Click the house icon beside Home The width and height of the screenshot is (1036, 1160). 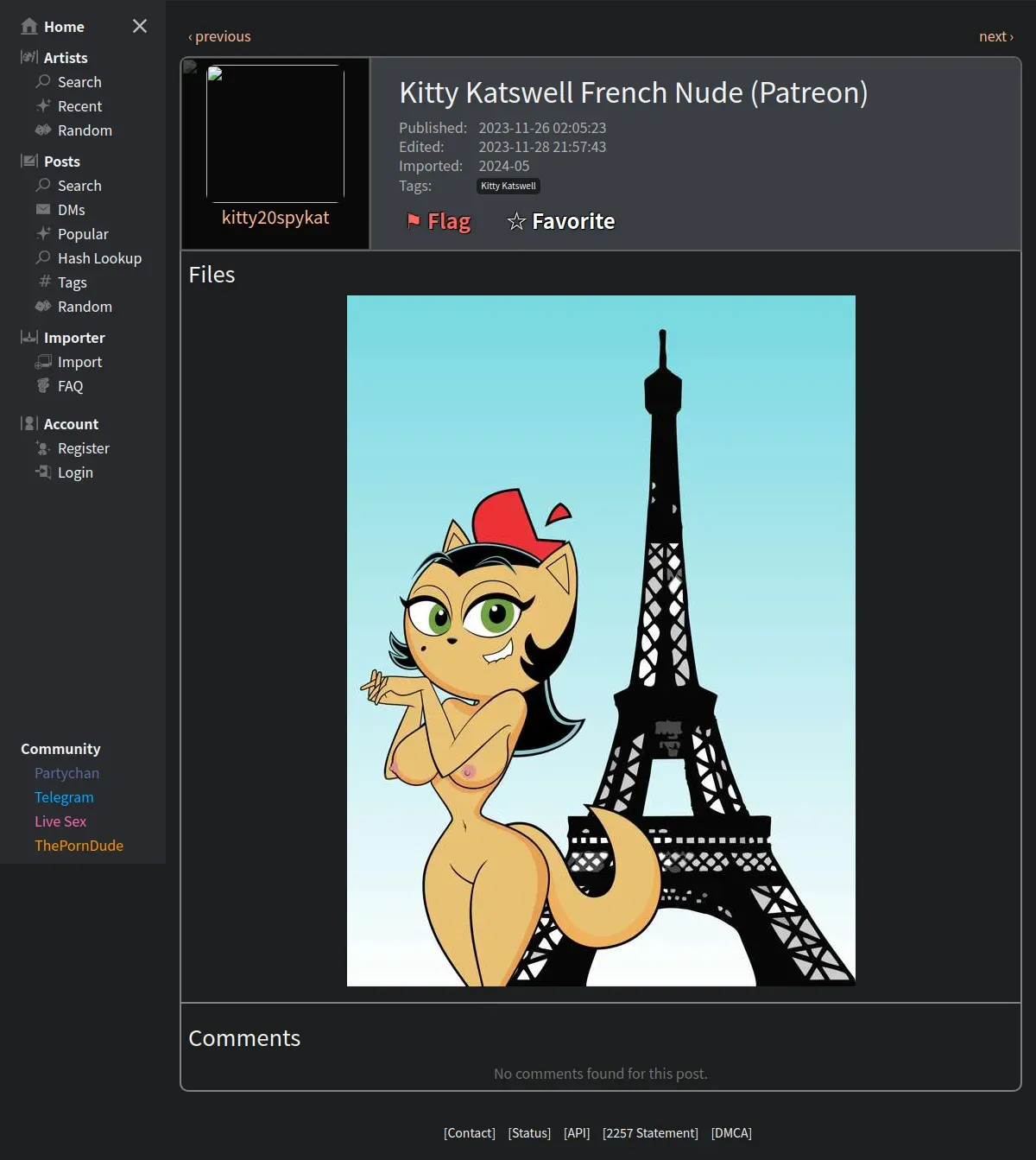pos(29,26)
